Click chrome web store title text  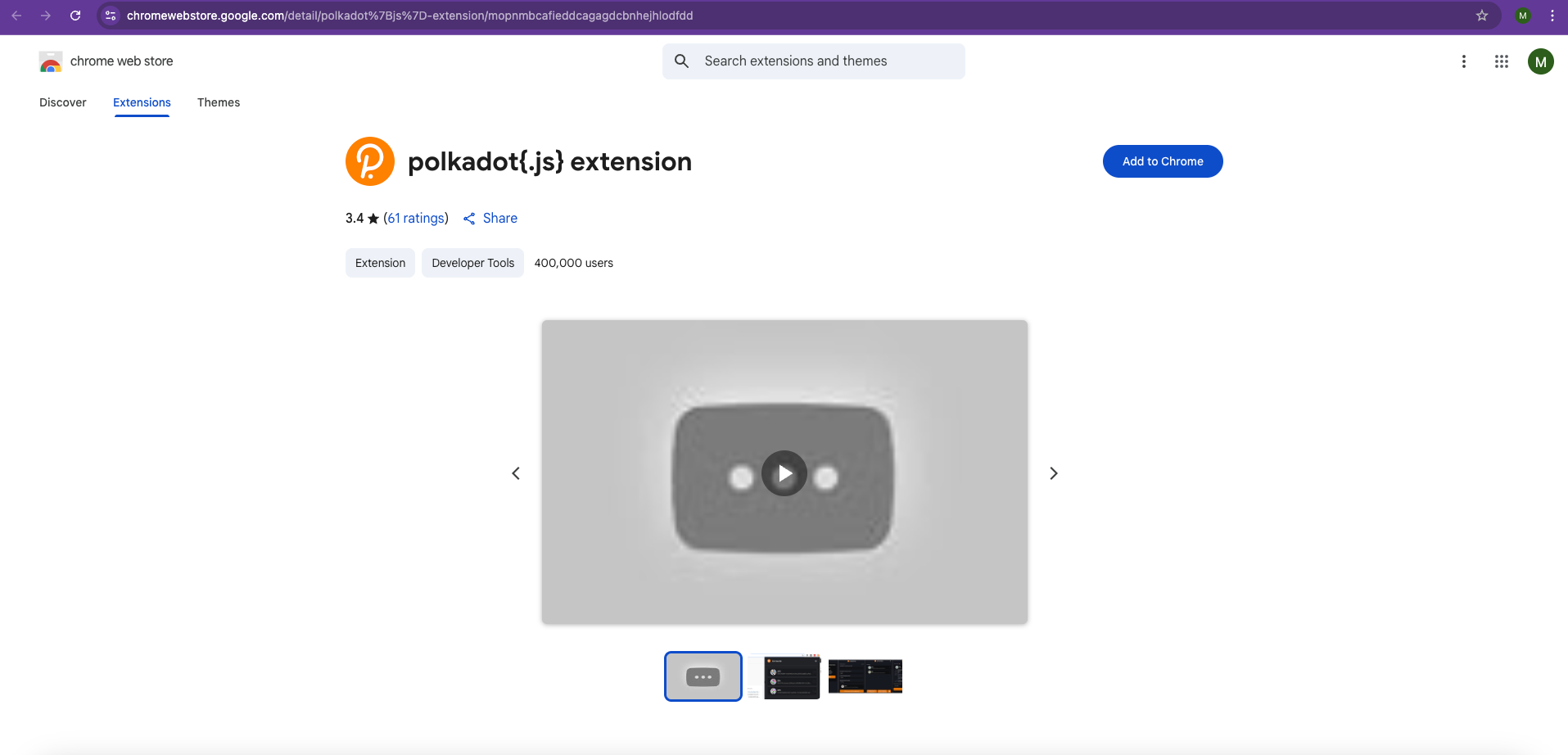pos(122,61)
